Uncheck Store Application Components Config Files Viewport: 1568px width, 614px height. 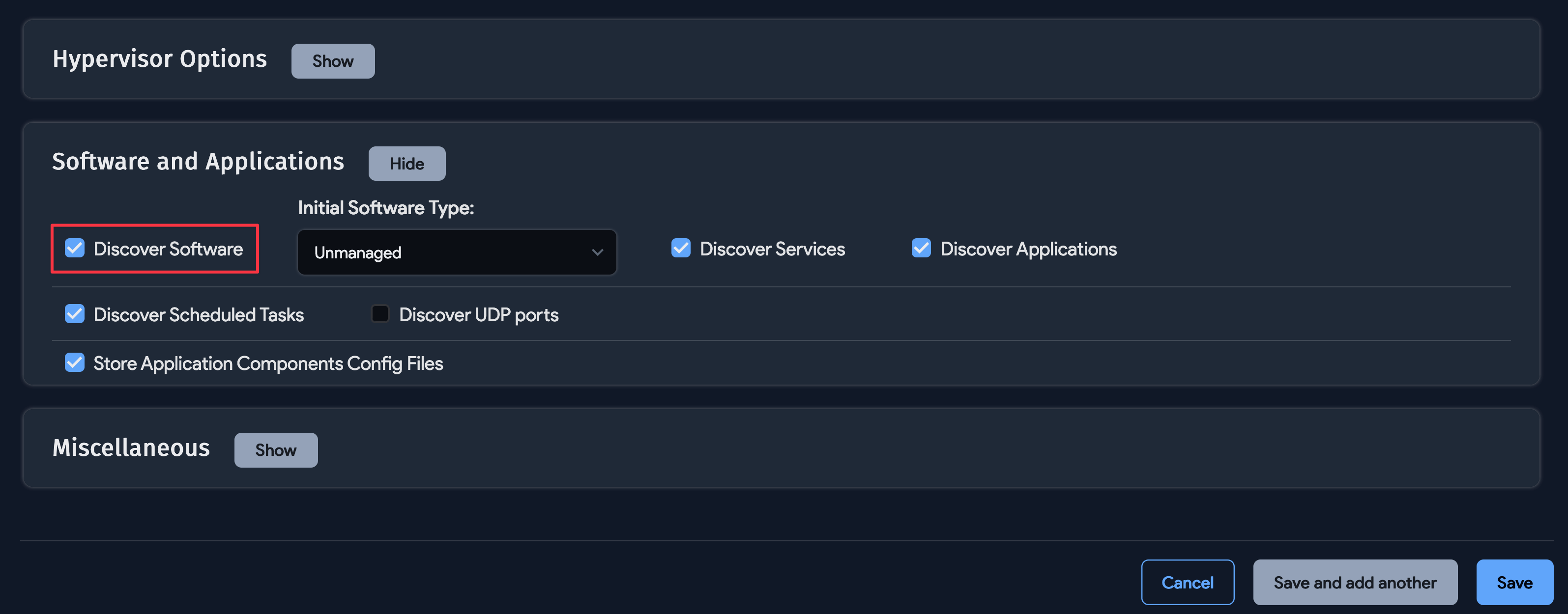[74, 363]
